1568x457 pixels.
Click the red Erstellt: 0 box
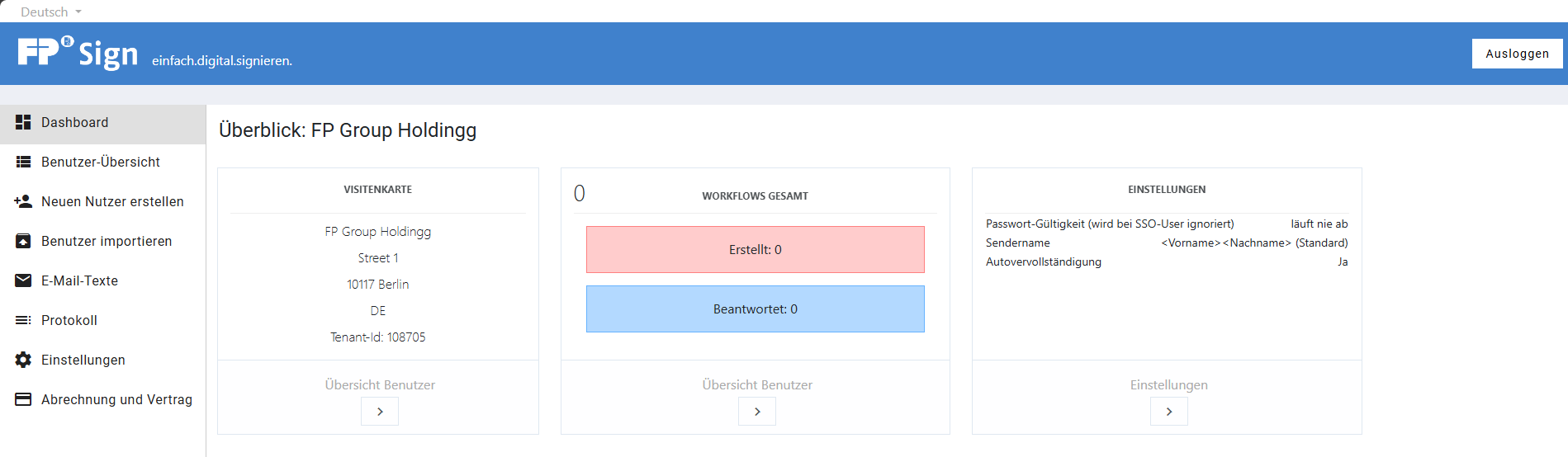pos(756,250)
